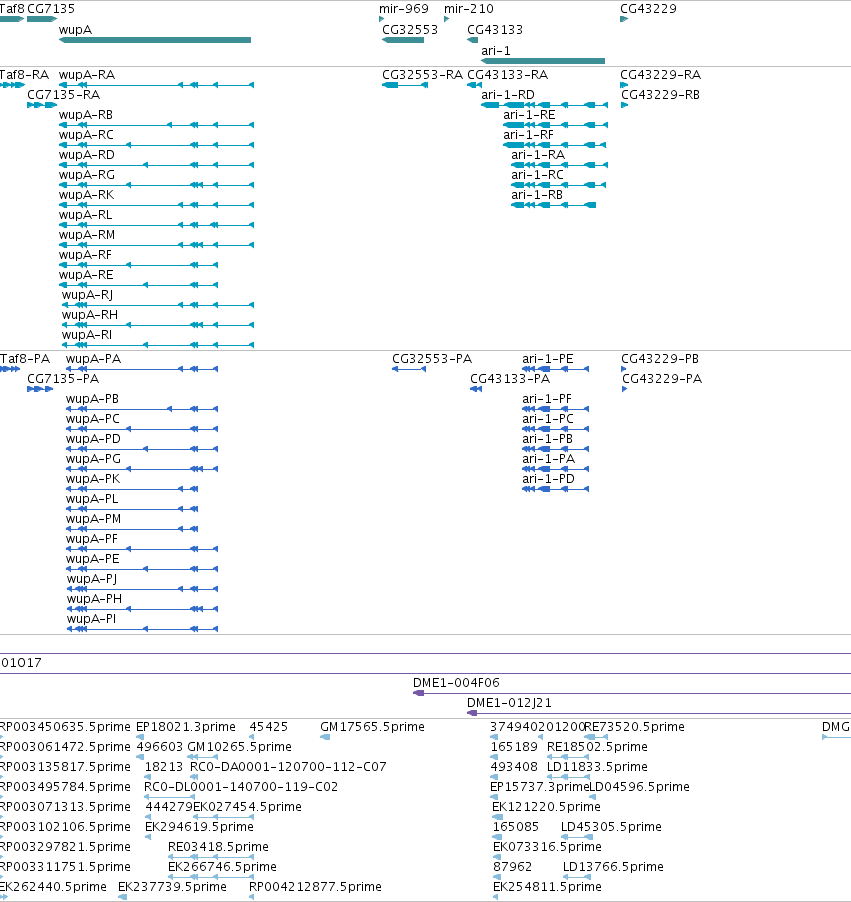The image size is (851, 902).
Task: Open the wupA-PK protein label
Action: pyautogui.click(x=93, y=479)
